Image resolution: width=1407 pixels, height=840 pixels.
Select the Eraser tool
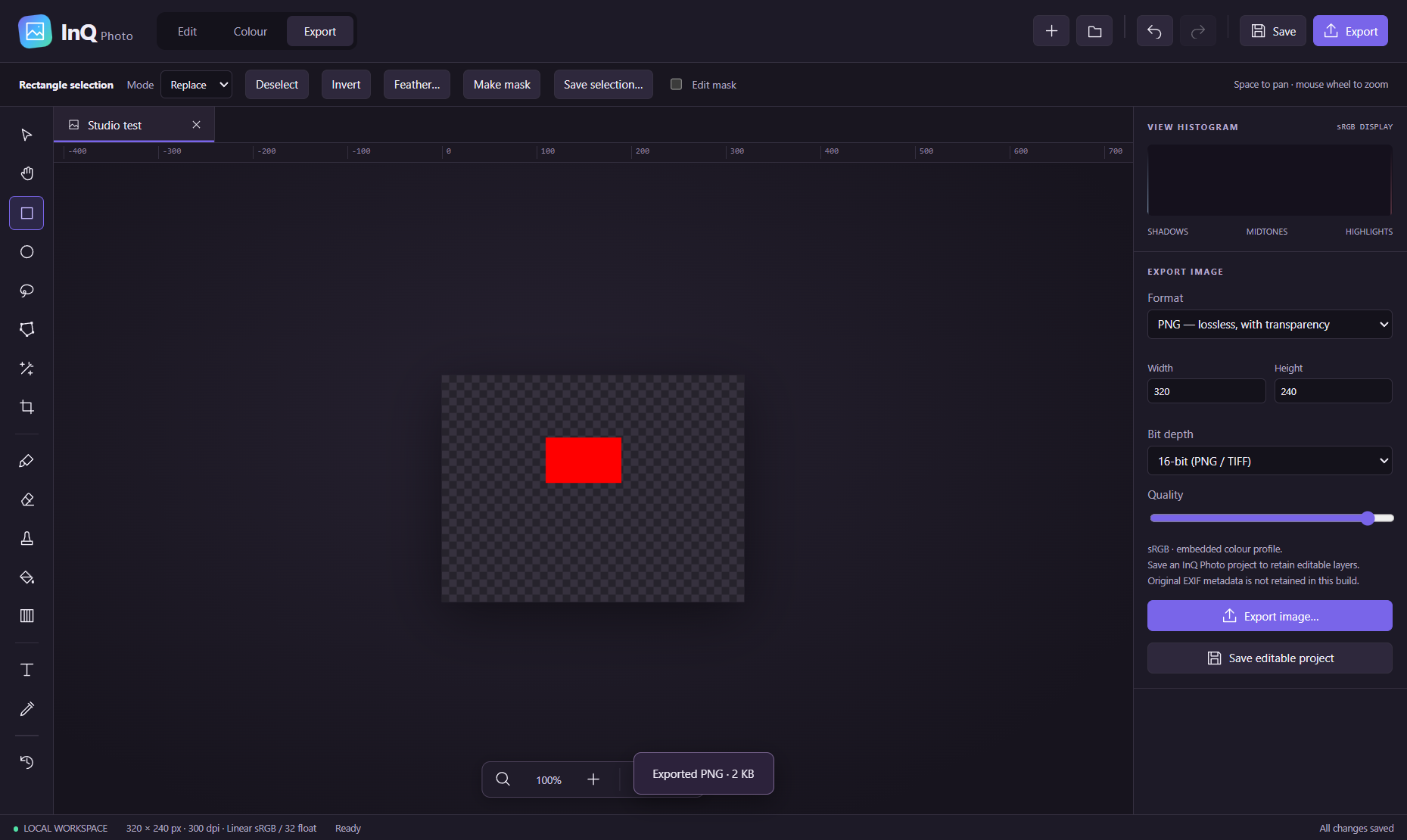tap(26, 499)
